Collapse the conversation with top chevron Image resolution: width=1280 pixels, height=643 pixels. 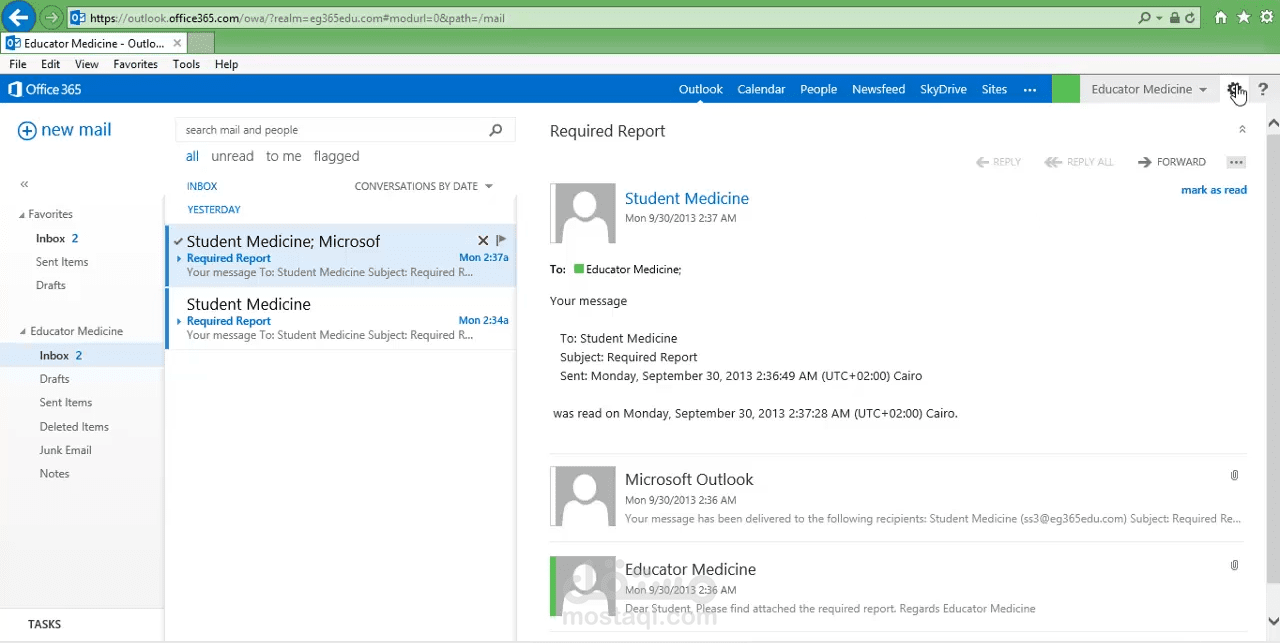(x=1242, y=129)
